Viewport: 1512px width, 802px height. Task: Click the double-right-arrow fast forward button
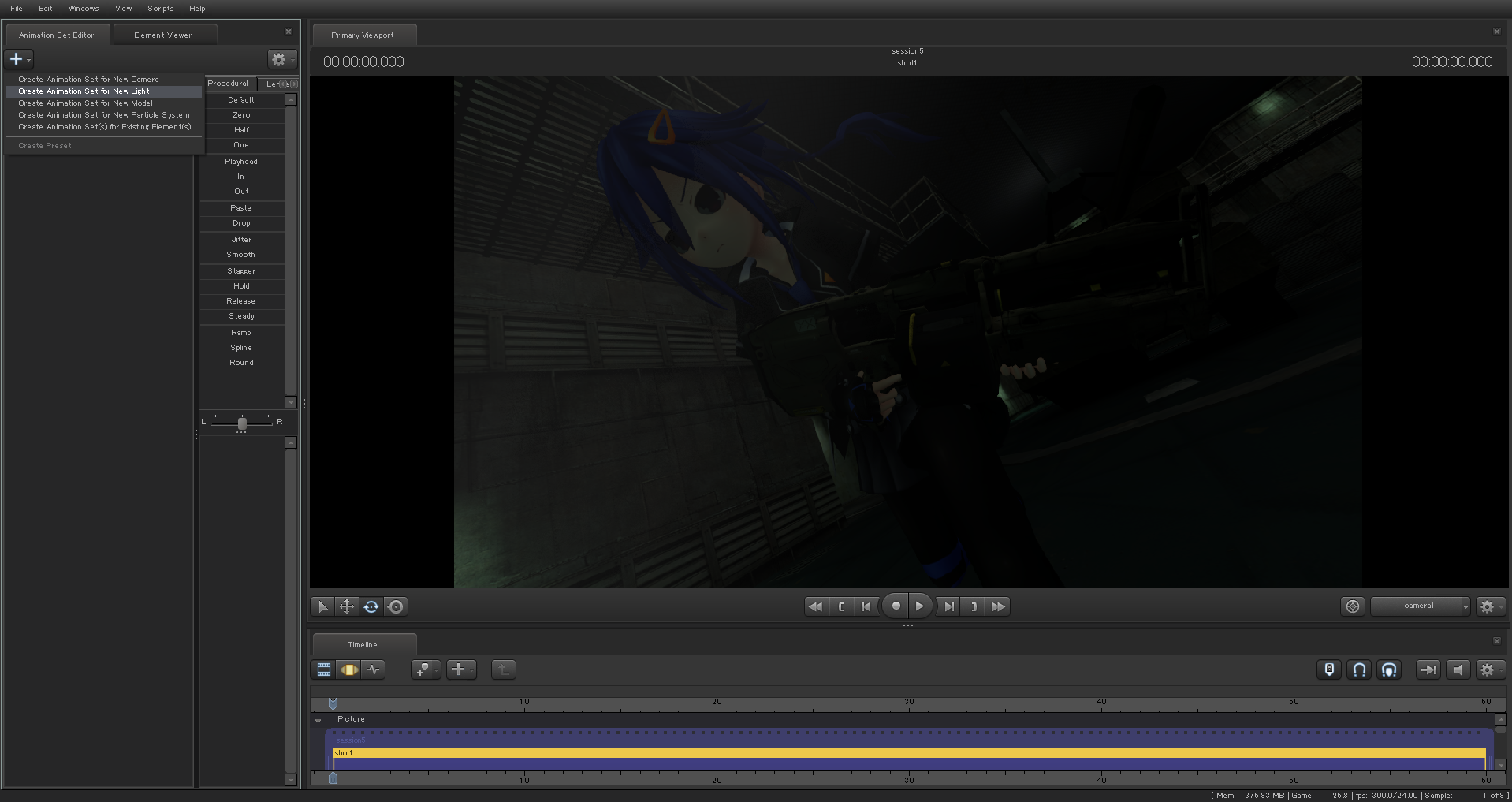point(999,606)
